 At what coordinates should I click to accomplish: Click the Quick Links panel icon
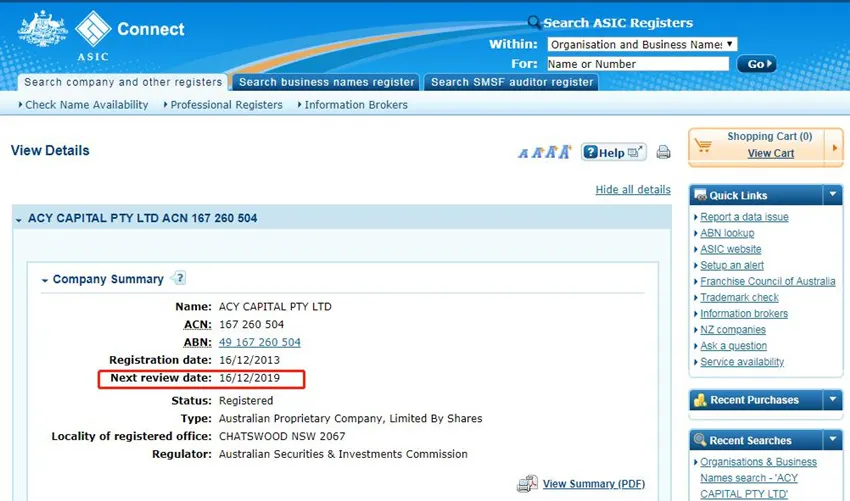(700, 195)
